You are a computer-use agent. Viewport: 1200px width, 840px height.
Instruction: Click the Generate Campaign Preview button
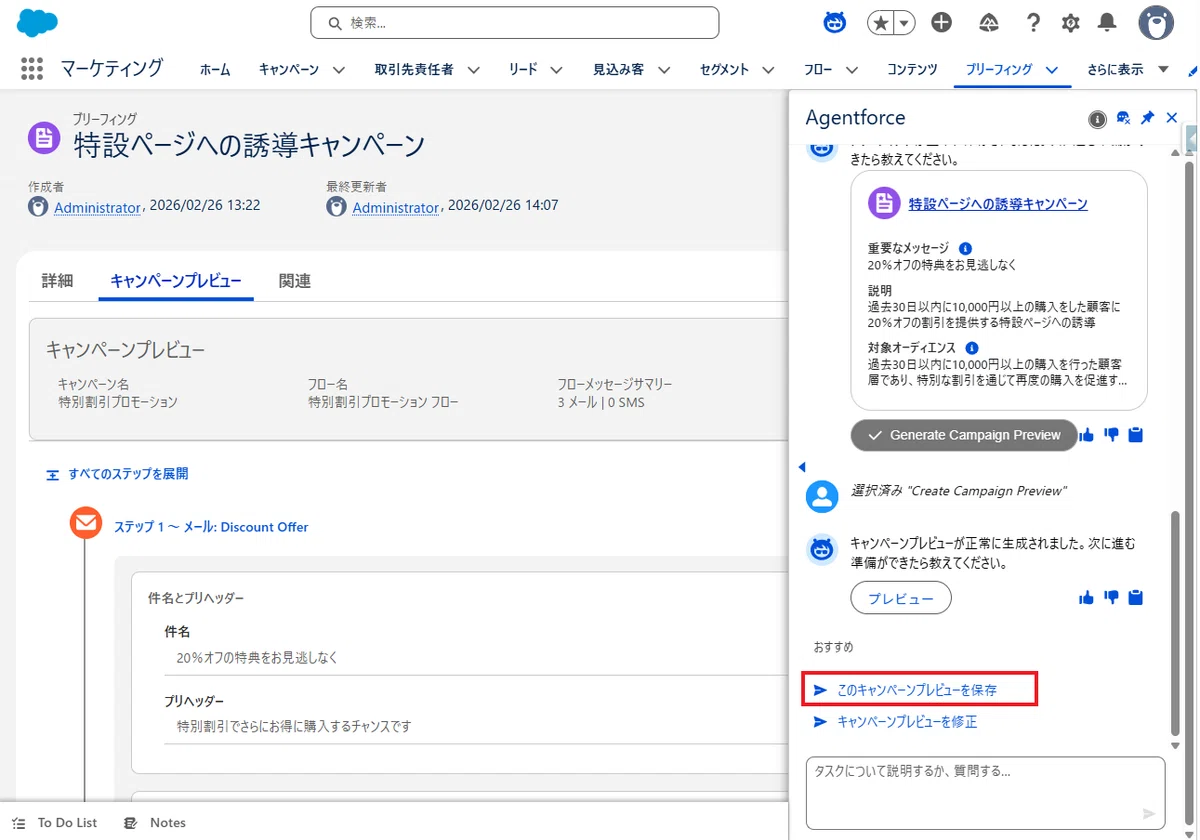coord(964,435)
